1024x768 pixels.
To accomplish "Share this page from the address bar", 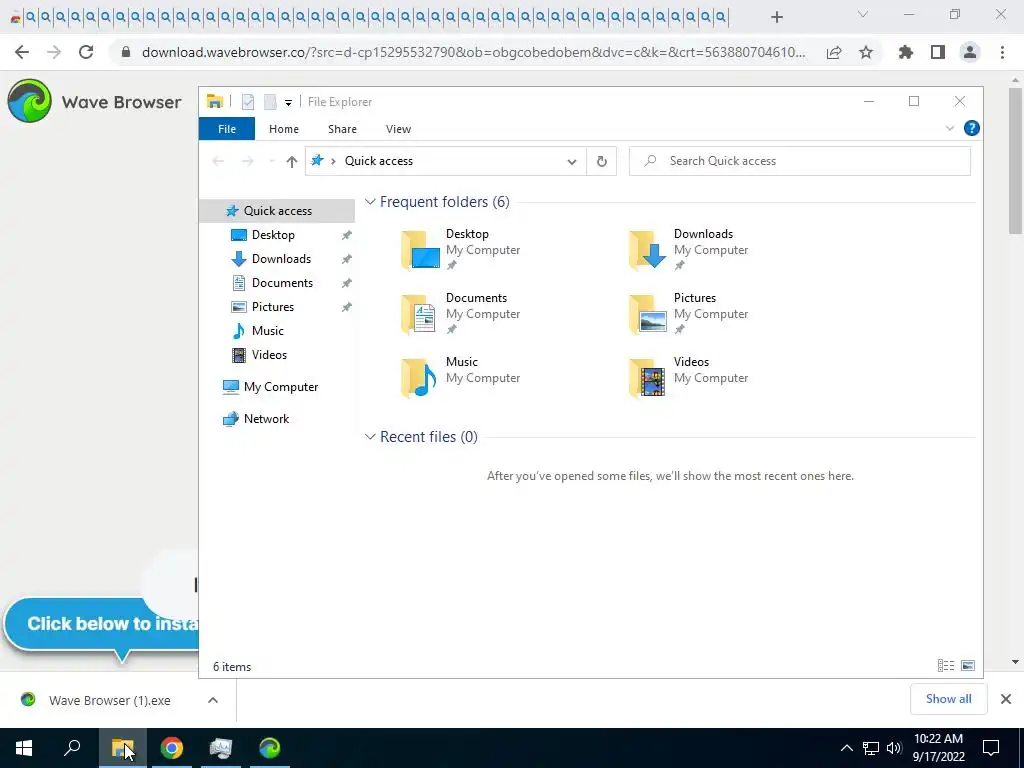I will [834, 53].
